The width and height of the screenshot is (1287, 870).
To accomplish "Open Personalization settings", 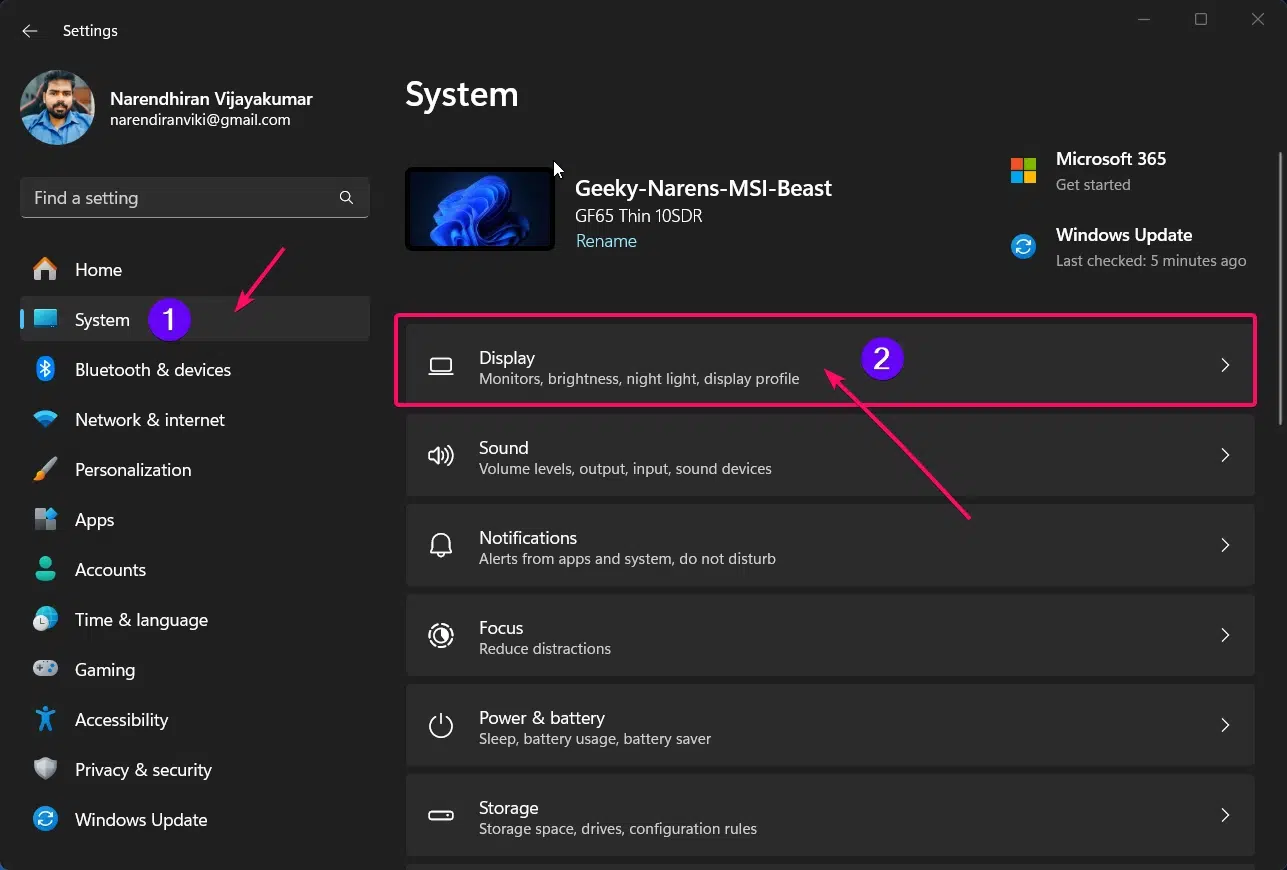I will click(x=195, y=470).
